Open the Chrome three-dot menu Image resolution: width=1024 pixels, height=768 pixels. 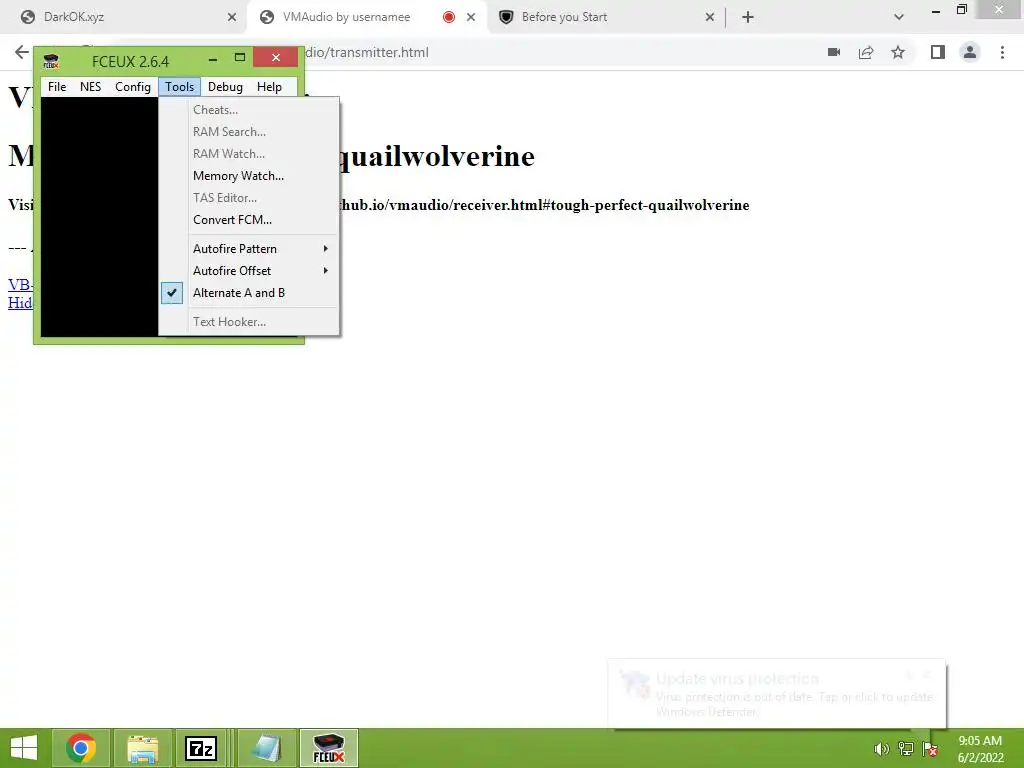tap(1002, 52)
